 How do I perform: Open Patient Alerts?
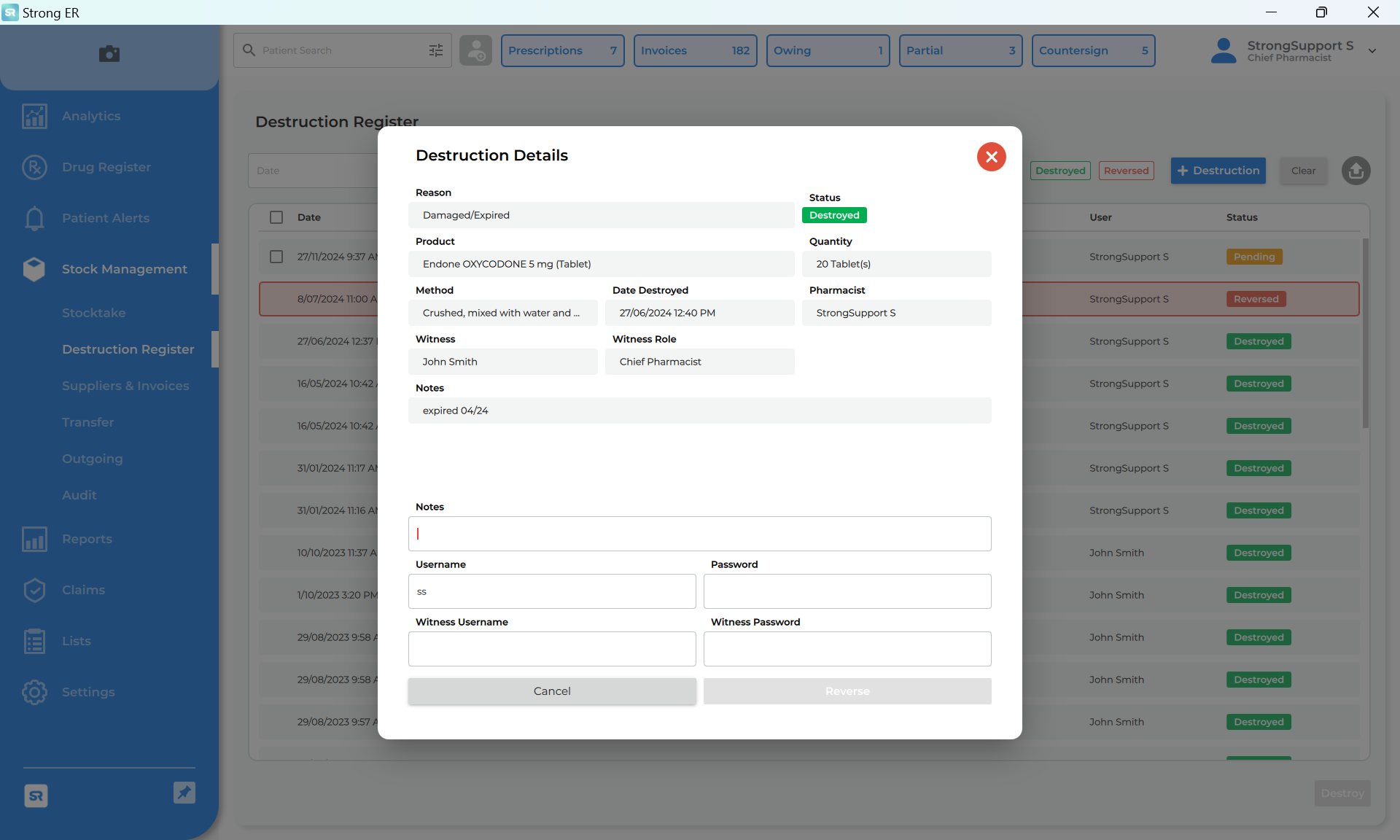click(105, 218)
